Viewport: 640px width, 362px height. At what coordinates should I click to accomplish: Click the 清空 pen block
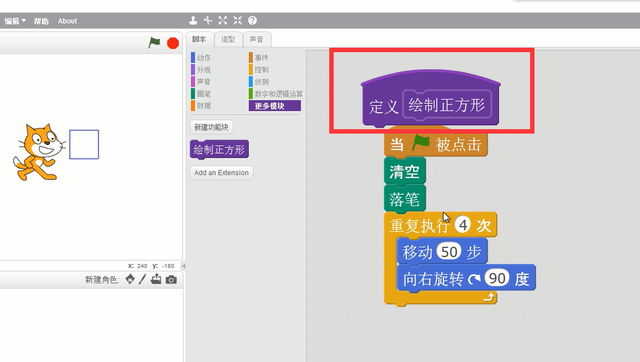point(404,171)
